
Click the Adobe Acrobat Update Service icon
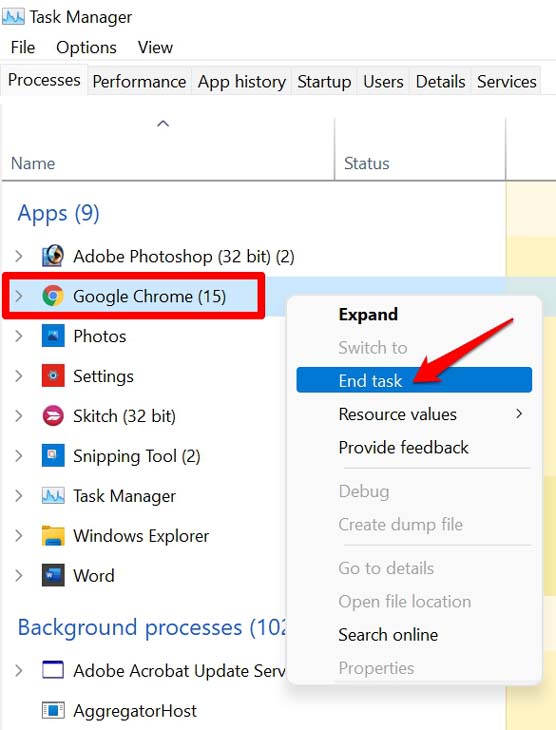[53, 670]
